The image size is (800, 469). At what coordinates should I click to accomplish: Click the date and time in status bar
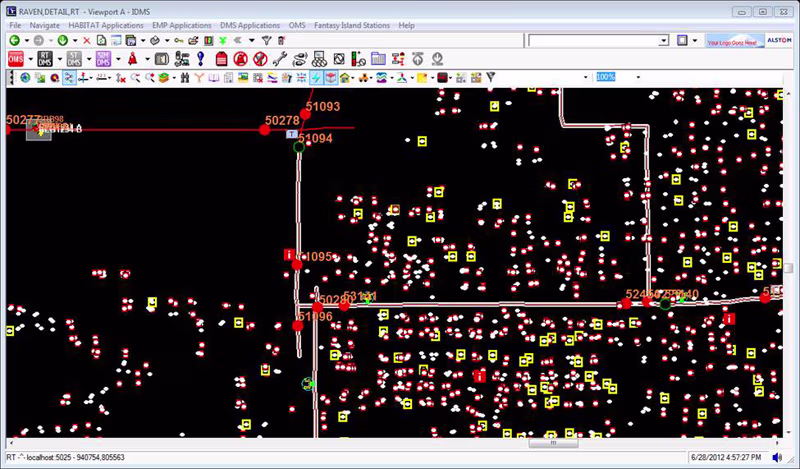tap(728, 457)
